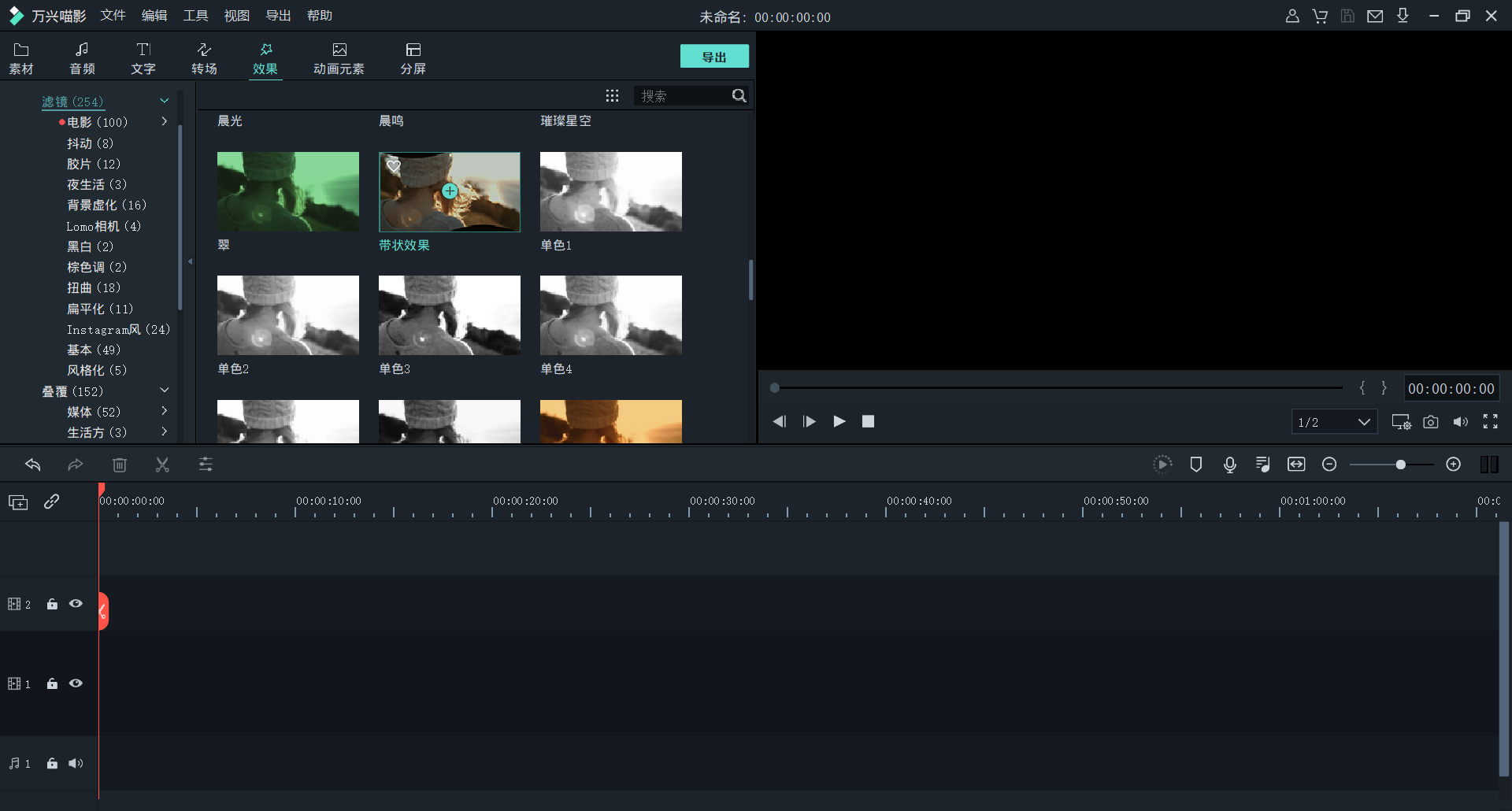Screen dimensions: 1512x811
Task: Open the 工具 menu
Action: point(195,16)
